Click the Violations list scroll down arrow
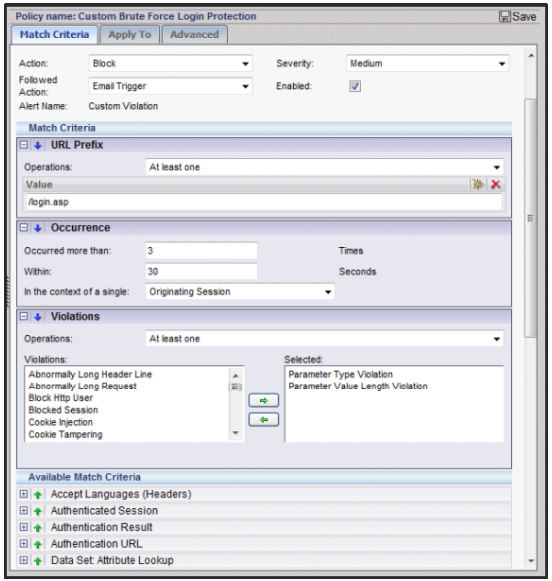Viewport: 552px width, 581px height. [x=236, y=433]
